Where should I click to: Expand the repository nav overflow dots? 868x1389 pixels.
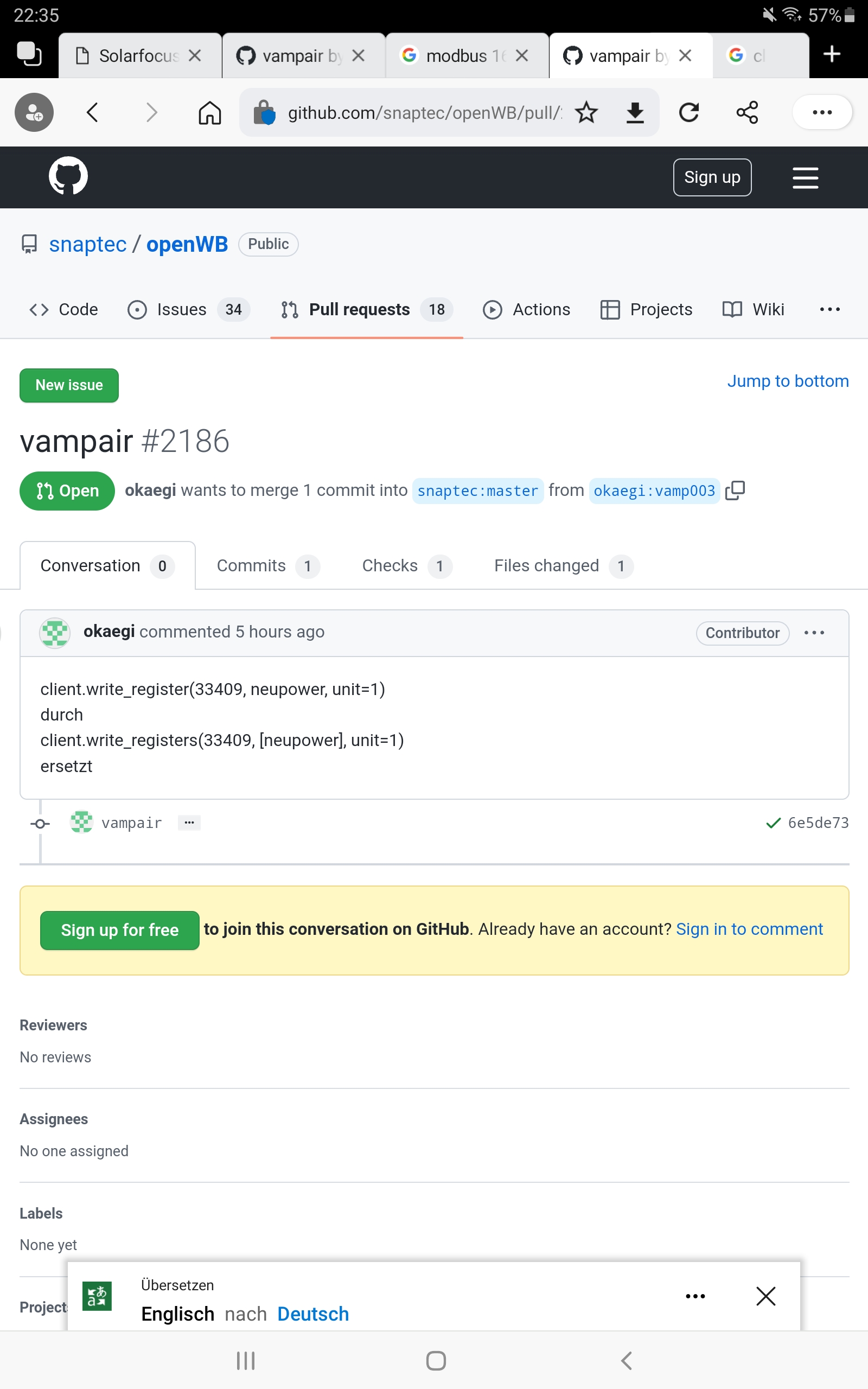pyautogui.click(x=829, y=309)
